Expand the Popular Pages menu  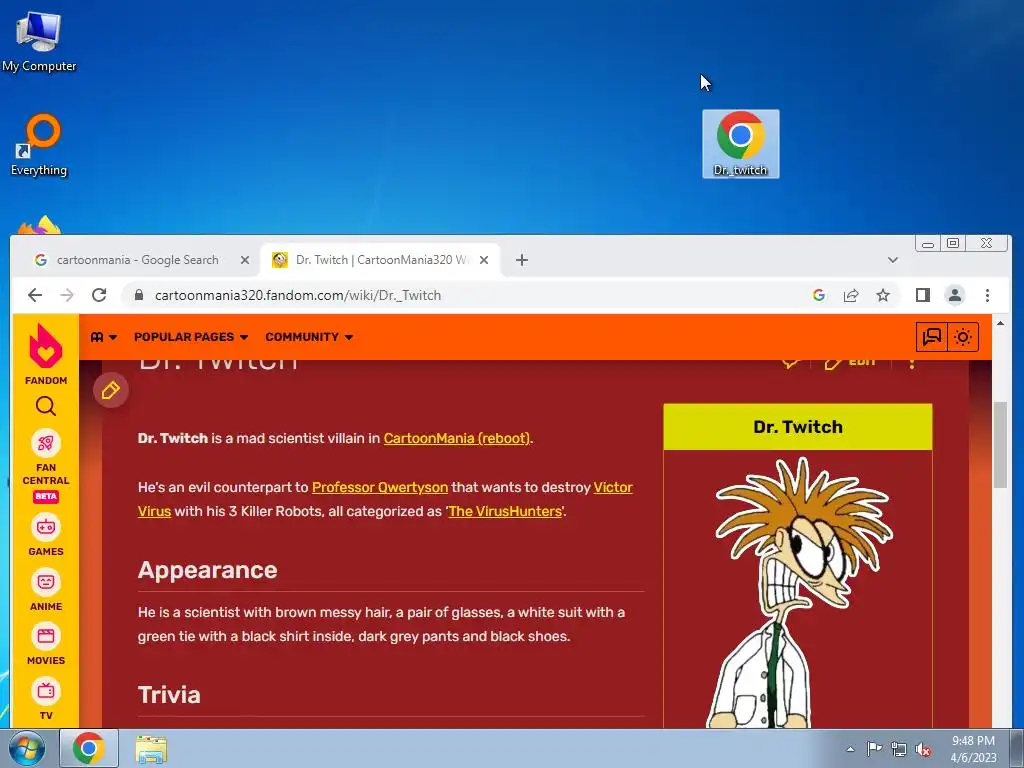point(191,337)
